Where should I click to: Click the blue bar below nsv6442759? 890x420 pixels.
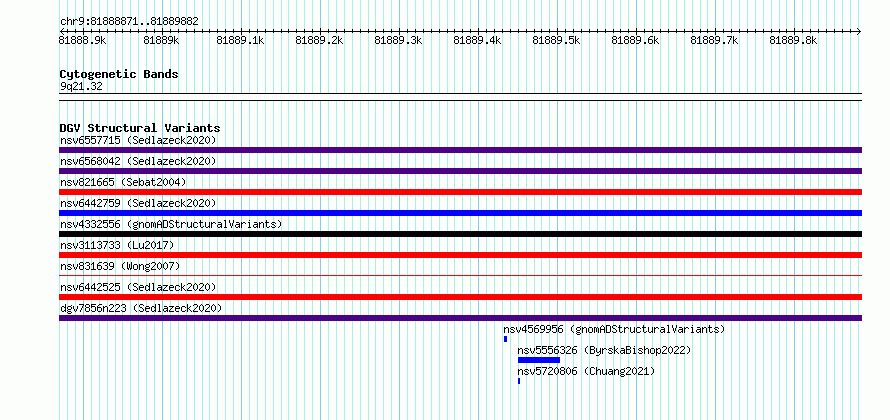pos(460,213)
